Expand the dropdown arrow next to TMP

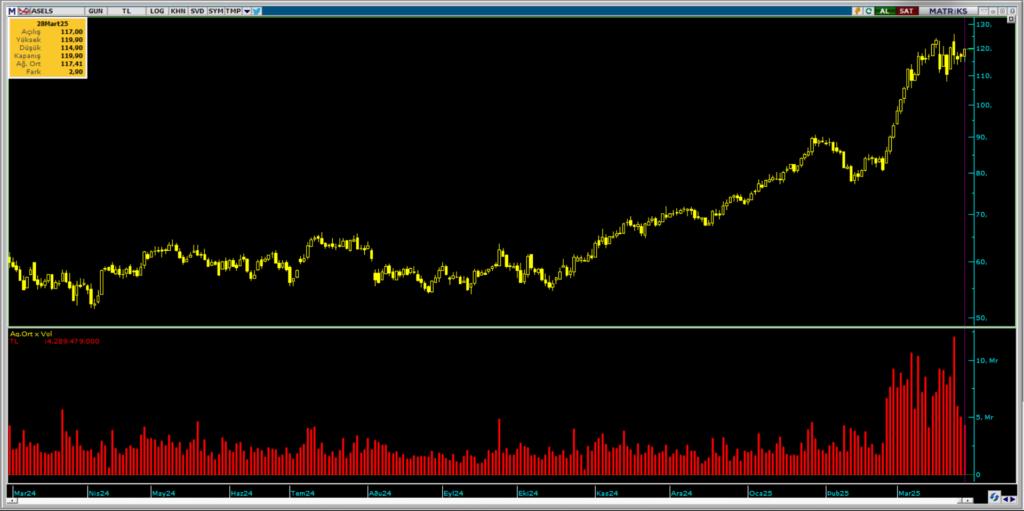click(246, 10)
